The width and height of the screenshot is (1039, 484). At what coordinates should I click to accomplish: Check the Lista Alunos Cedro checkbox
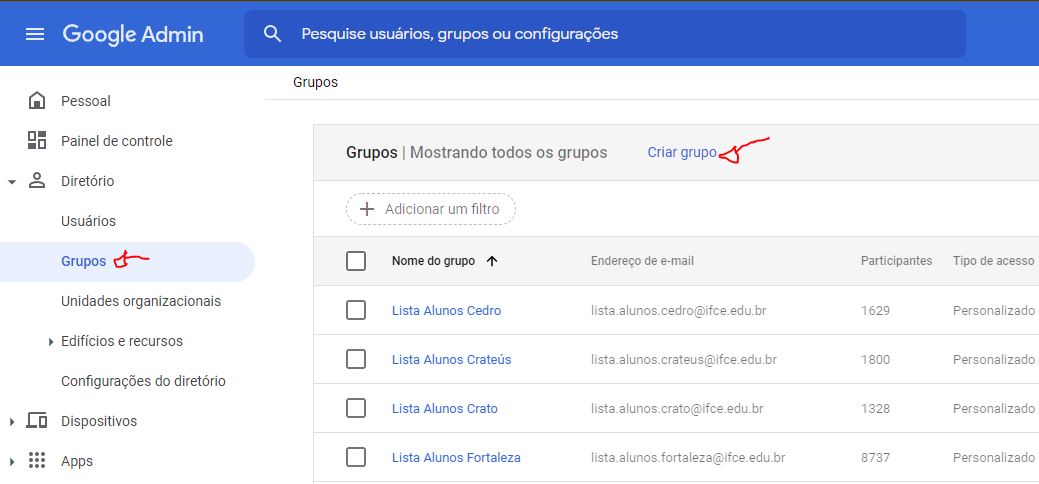pyautogui.click(x=356, y=310)
